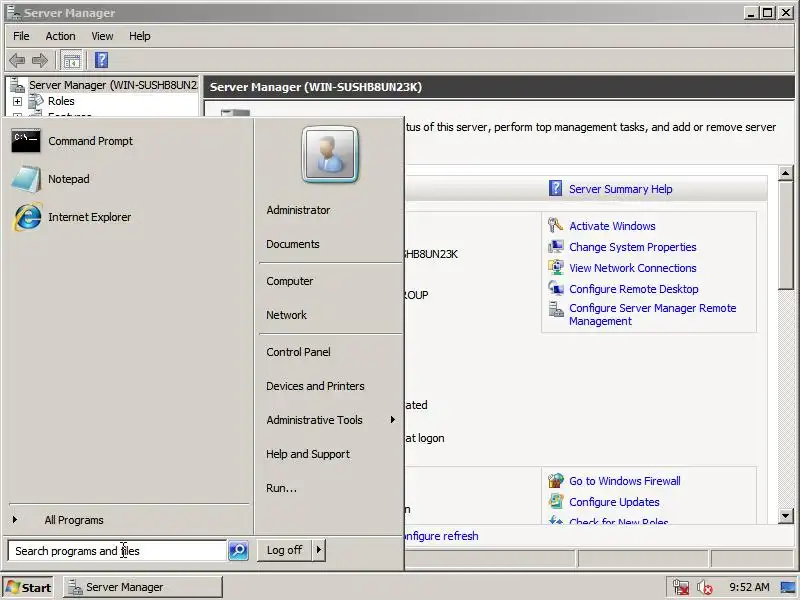Open the Command Prompt icon in Start menu
The height and width of the screenshot is (600, 800).
coord(26,141)
